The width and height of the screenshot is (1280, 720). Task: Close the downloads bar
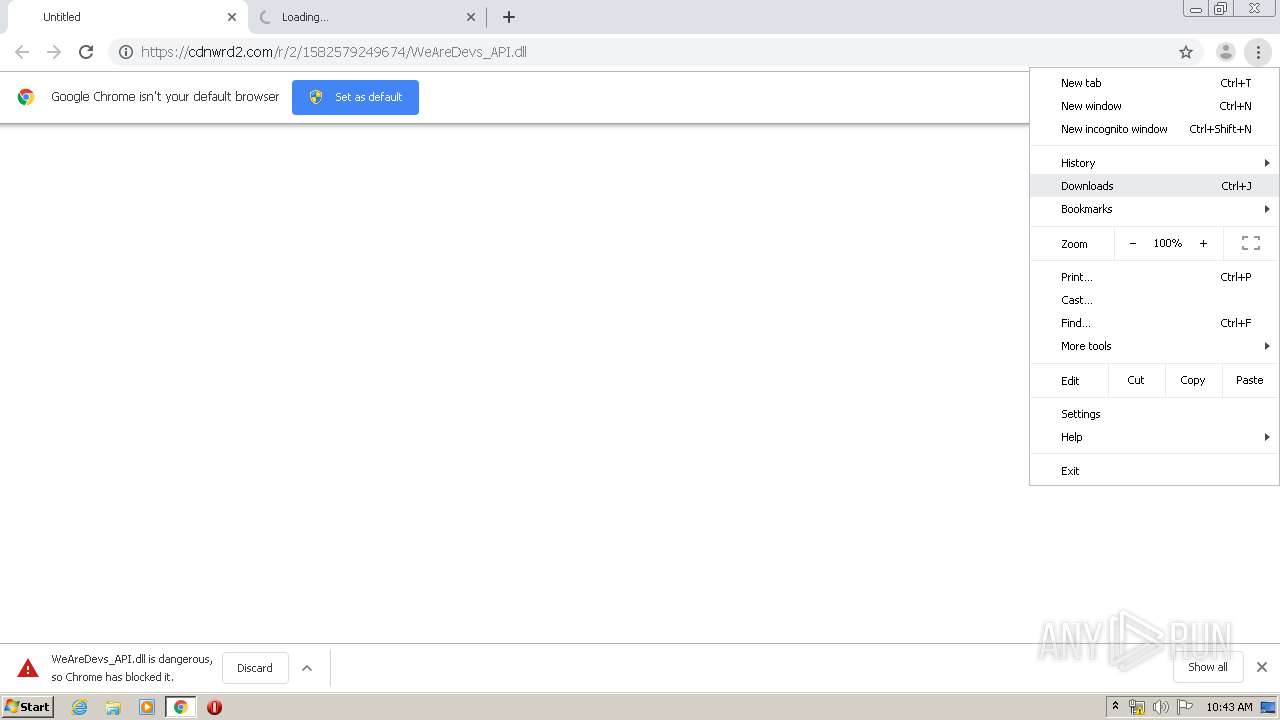[x=1262, y=667]
